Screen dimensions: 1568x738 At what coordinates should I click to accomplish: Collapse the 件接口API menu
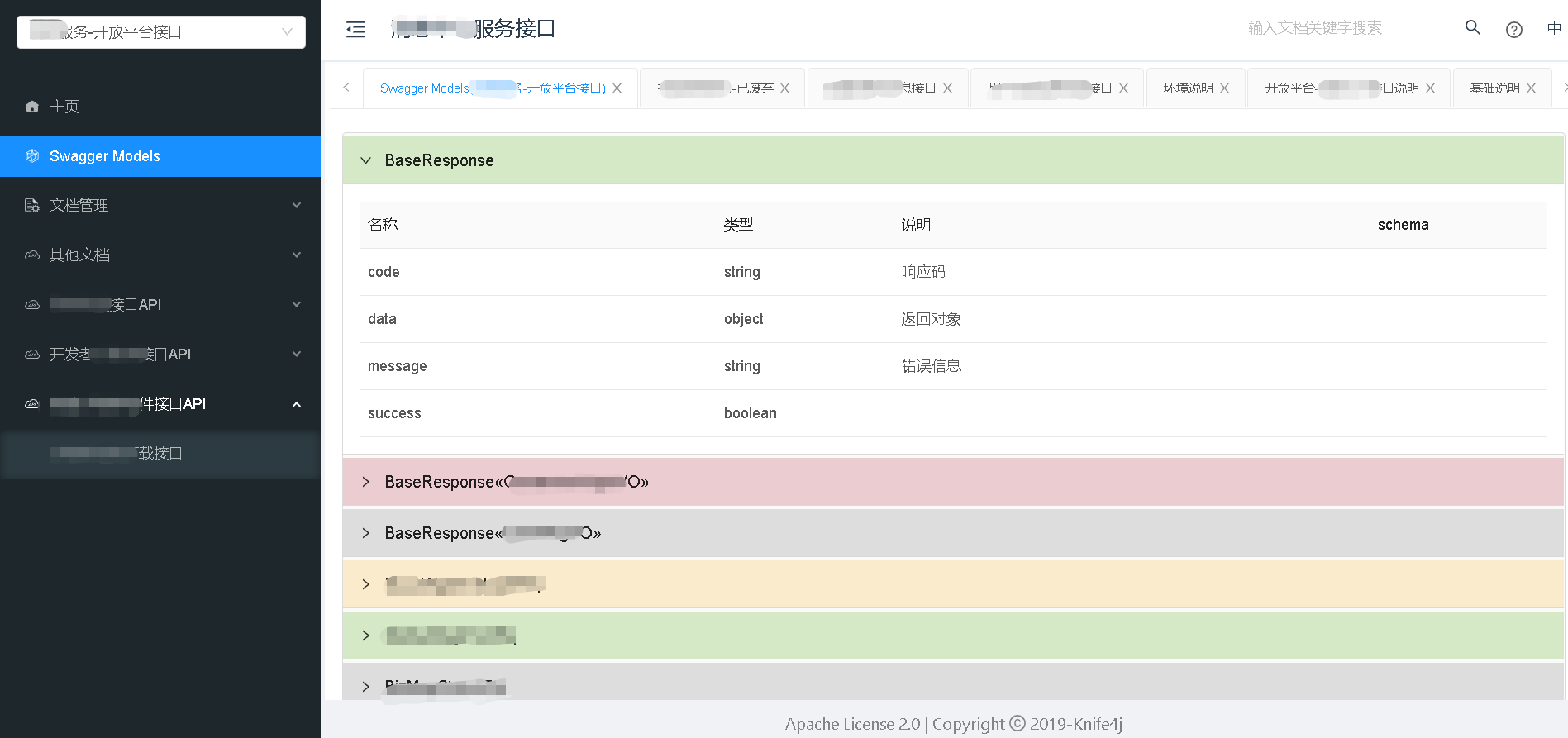coord(297,404)
